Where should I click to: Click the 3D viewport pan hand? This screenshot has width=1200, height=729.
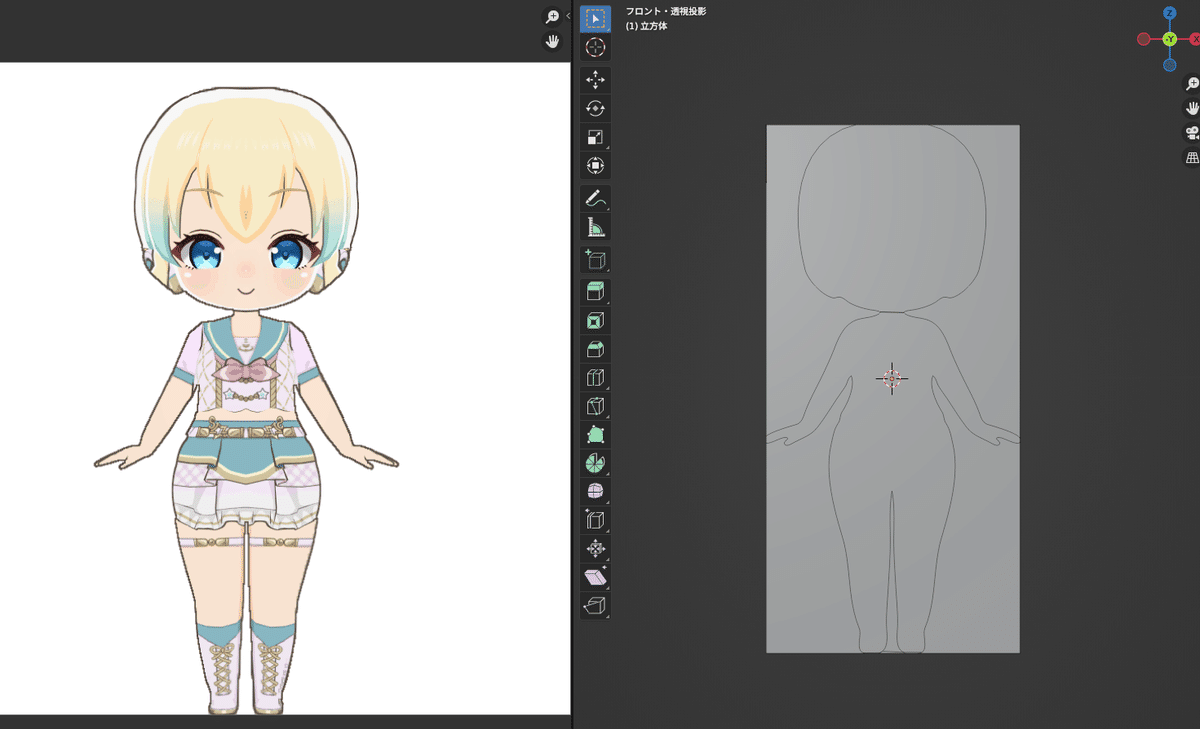(x=1192, y=108)
